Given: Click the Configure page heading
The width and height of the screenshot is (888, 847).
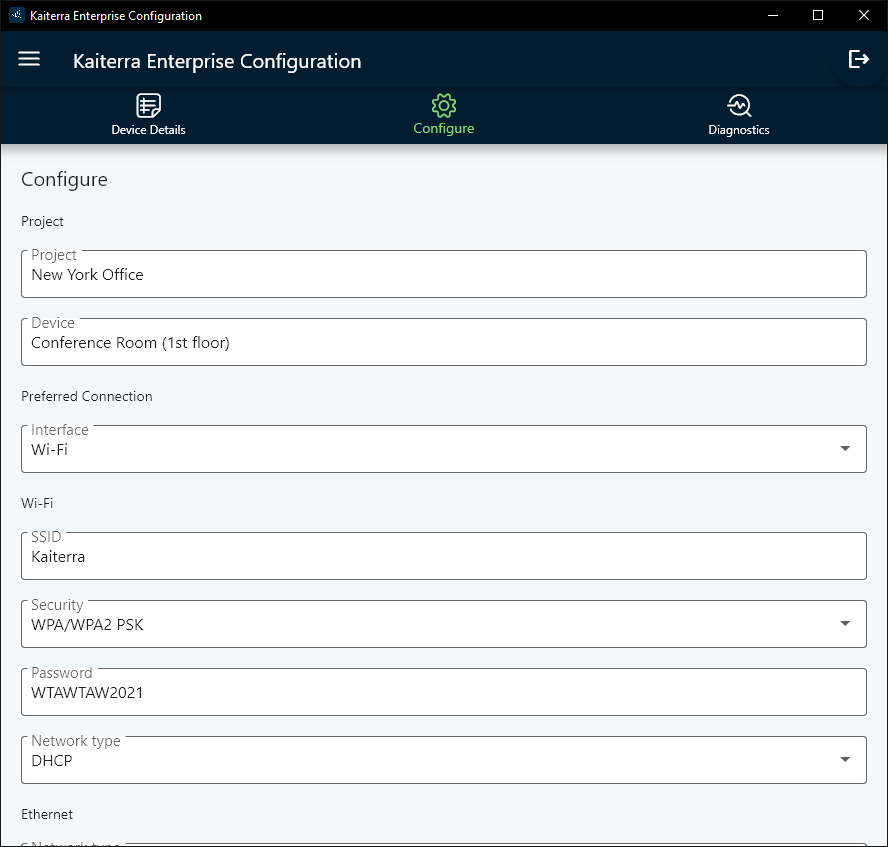Looking at the screenshot, I should 64,179.
